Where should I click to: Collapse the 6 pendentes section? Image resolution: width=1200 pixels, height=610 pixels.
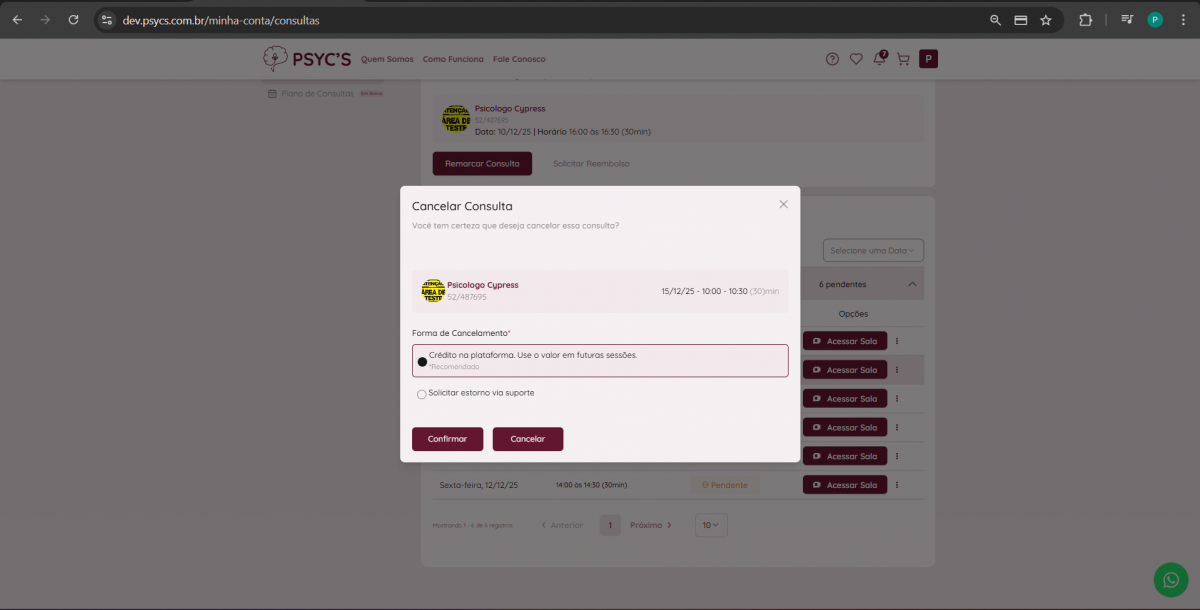[x=912, y=284]
